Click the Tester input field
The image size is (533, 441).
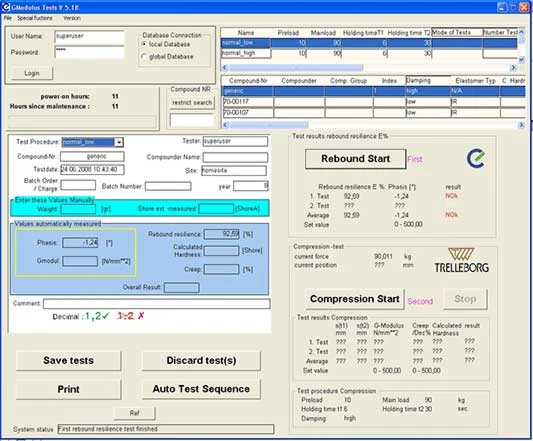pos(235,141)
